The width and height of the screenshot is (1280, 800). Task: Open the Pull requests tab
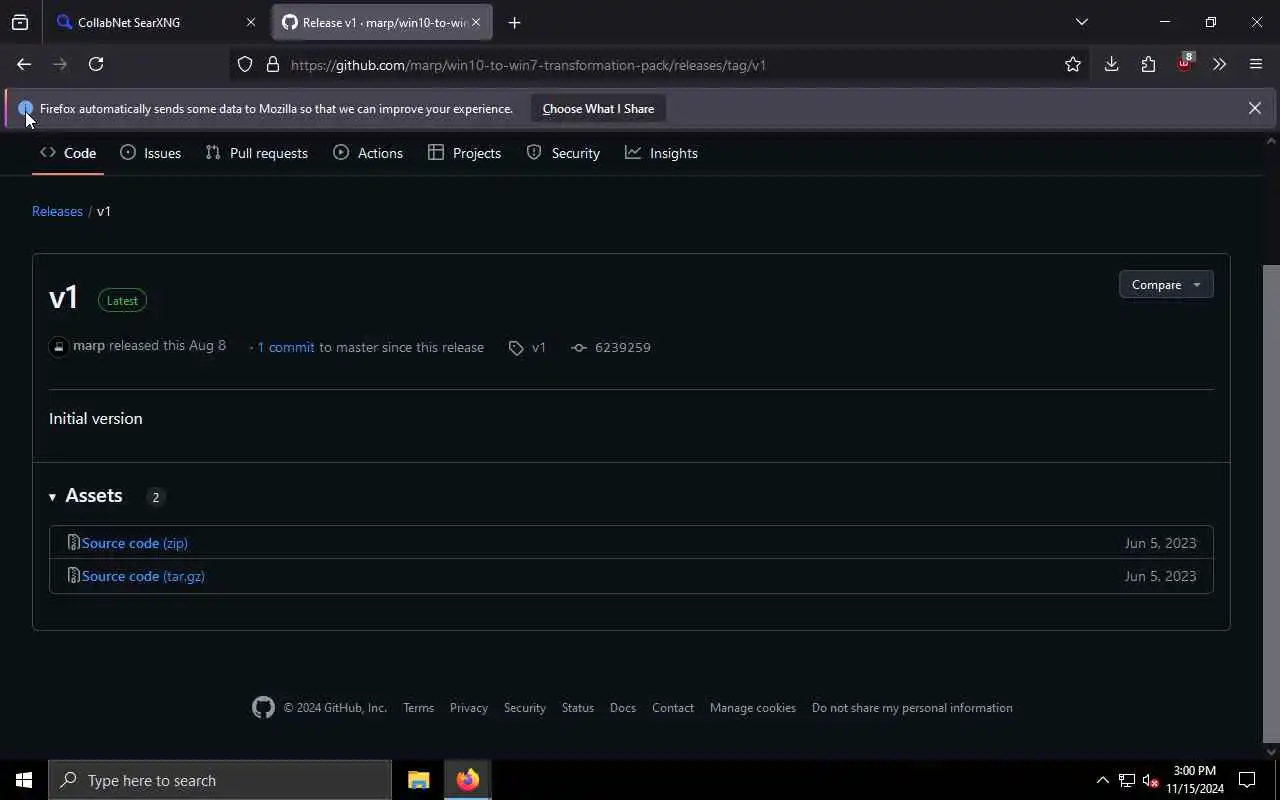click(x=257, y=153)
